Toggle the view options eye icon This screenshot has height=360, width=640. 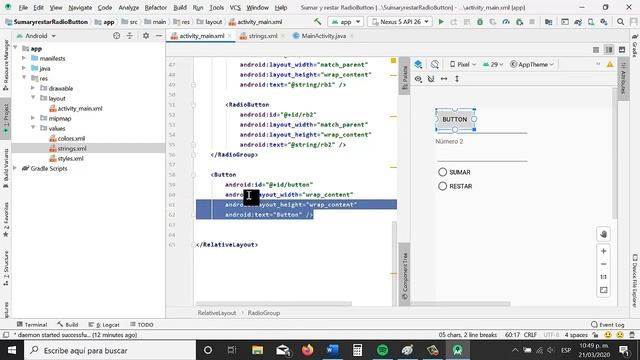418,79
